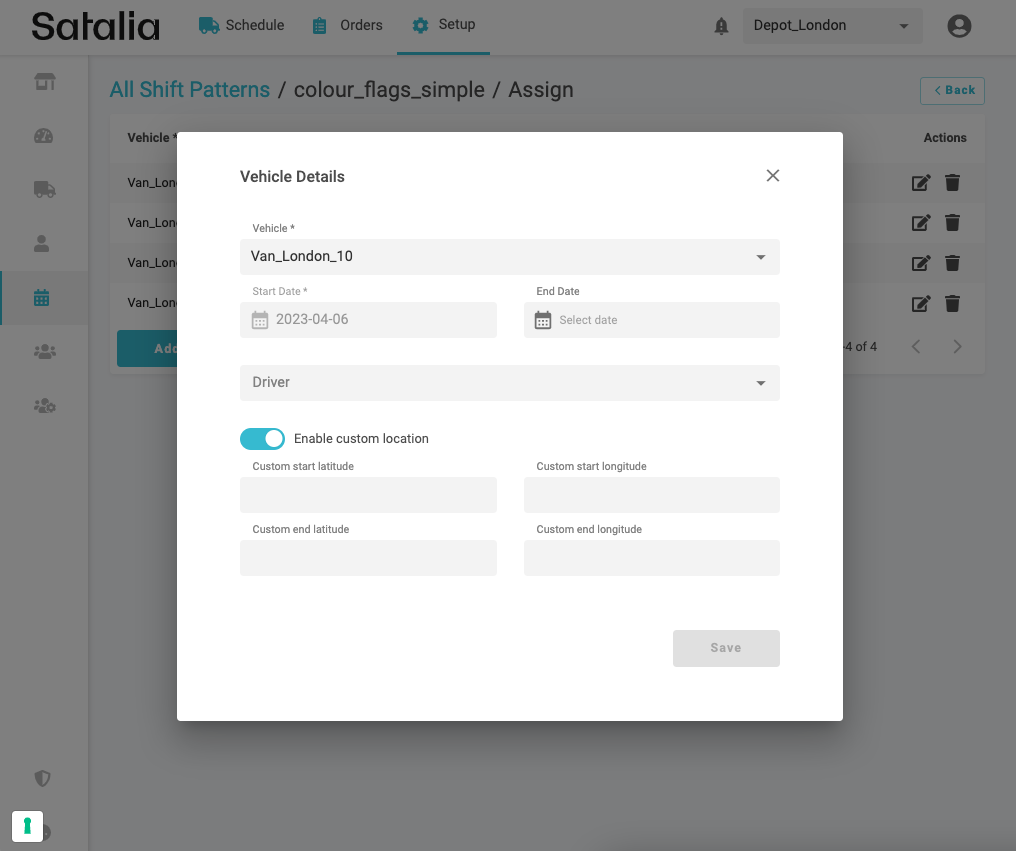1016x851 pixels.
Task: Open the Depot_London depot selector
Action: pos(831,27)
